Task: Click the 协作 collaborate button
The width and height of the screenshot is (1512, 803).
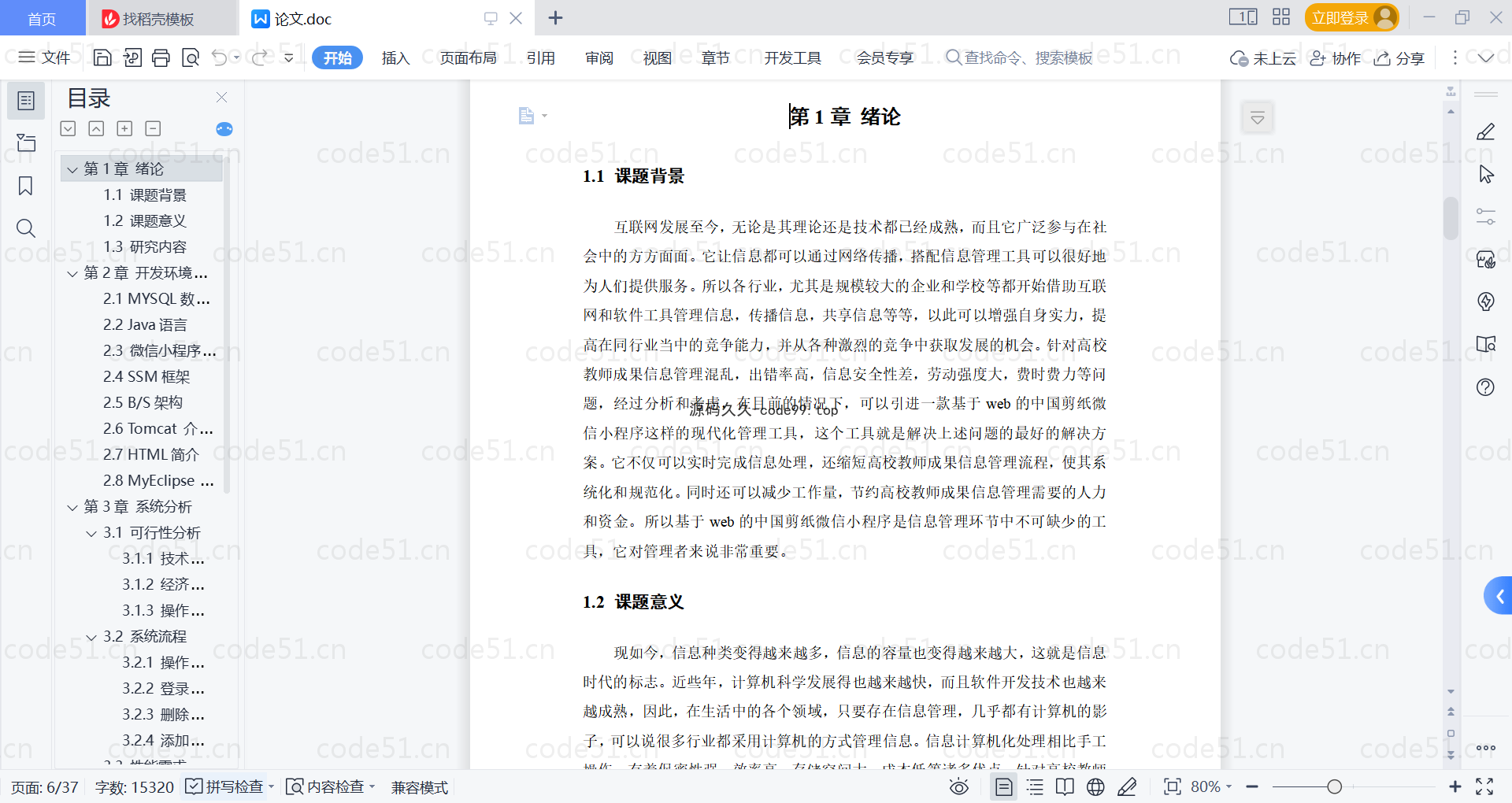Action: pyautogui.click(x=1335, y=58)
